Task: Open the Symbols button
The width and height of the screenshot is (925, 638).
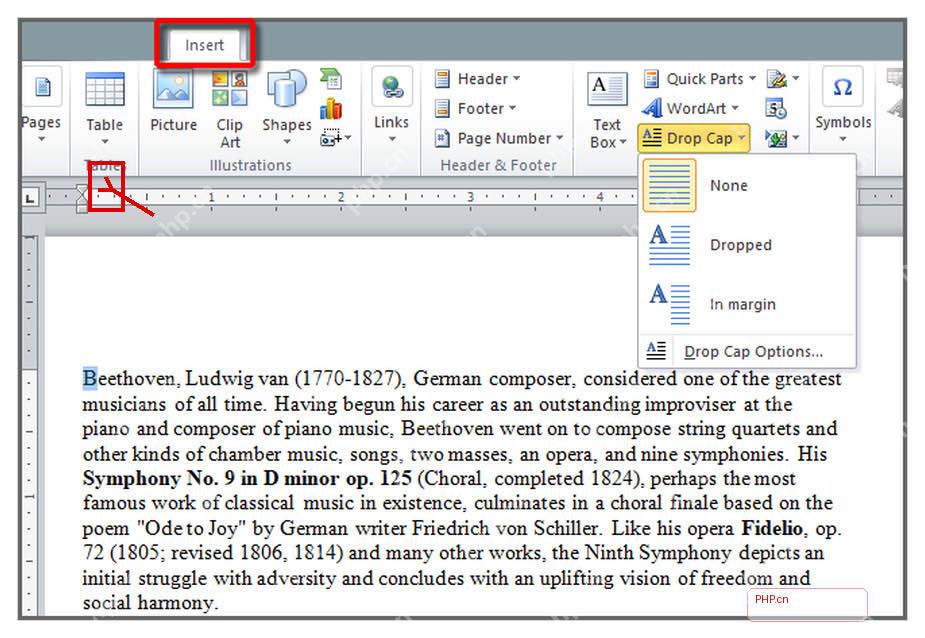Action: point(843,105)
